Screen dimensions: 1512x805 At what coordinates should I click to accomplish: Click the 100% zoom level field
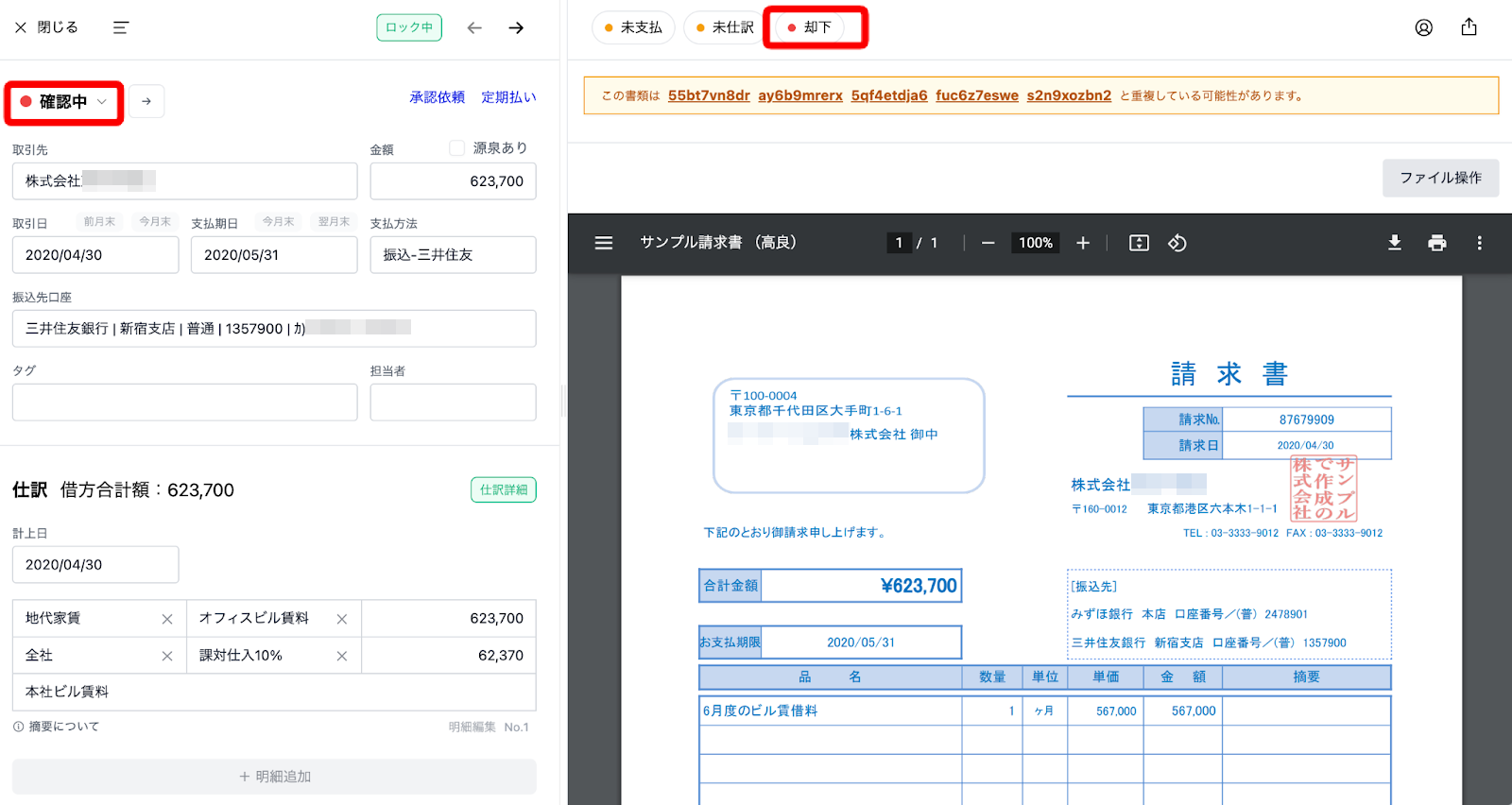pyautogui.click(x=1036, y=243)
